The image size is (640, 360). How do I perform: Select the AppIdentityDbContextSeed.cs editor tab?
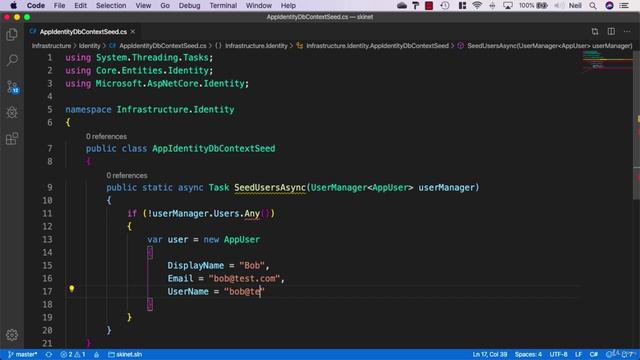[83, 31]
